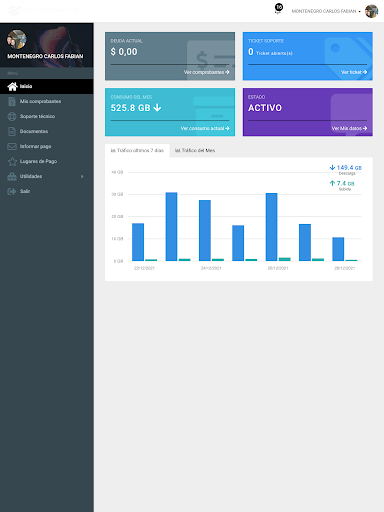
Task: Open the notifications bell icon
Action: click(278, 9)
